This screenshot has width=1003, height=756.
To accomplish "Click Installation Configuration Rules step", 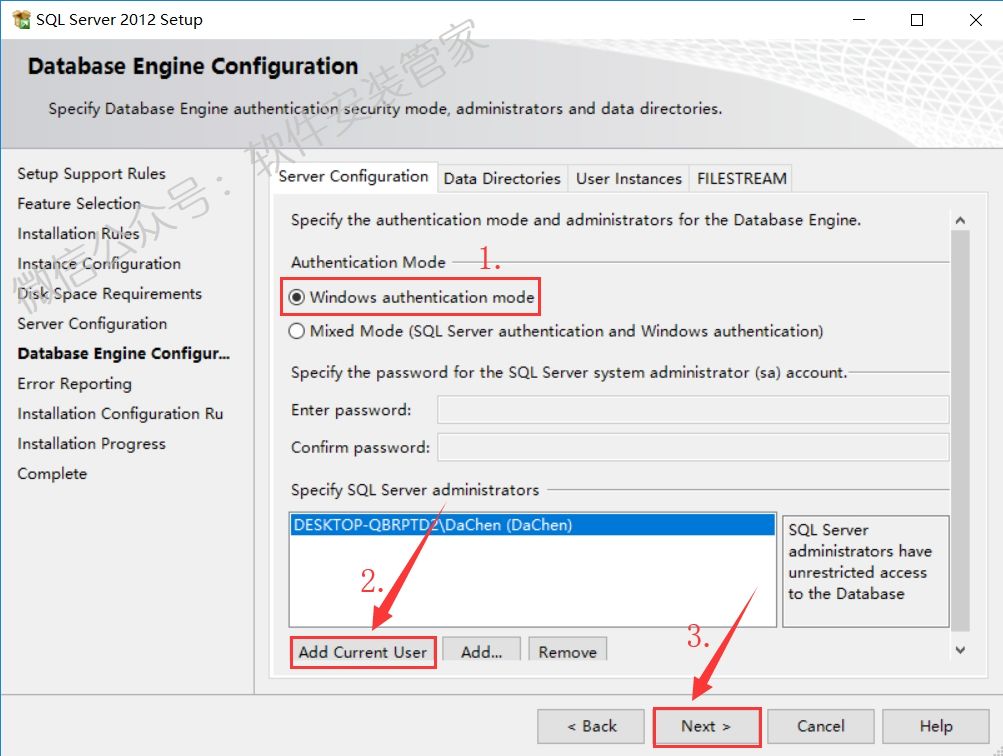I will [120, 414].
